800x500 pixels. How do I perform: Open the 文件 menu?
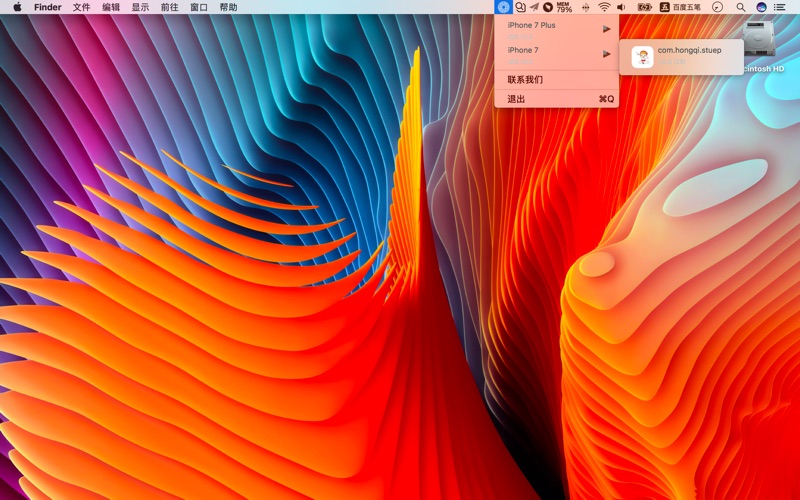[81, 7]
